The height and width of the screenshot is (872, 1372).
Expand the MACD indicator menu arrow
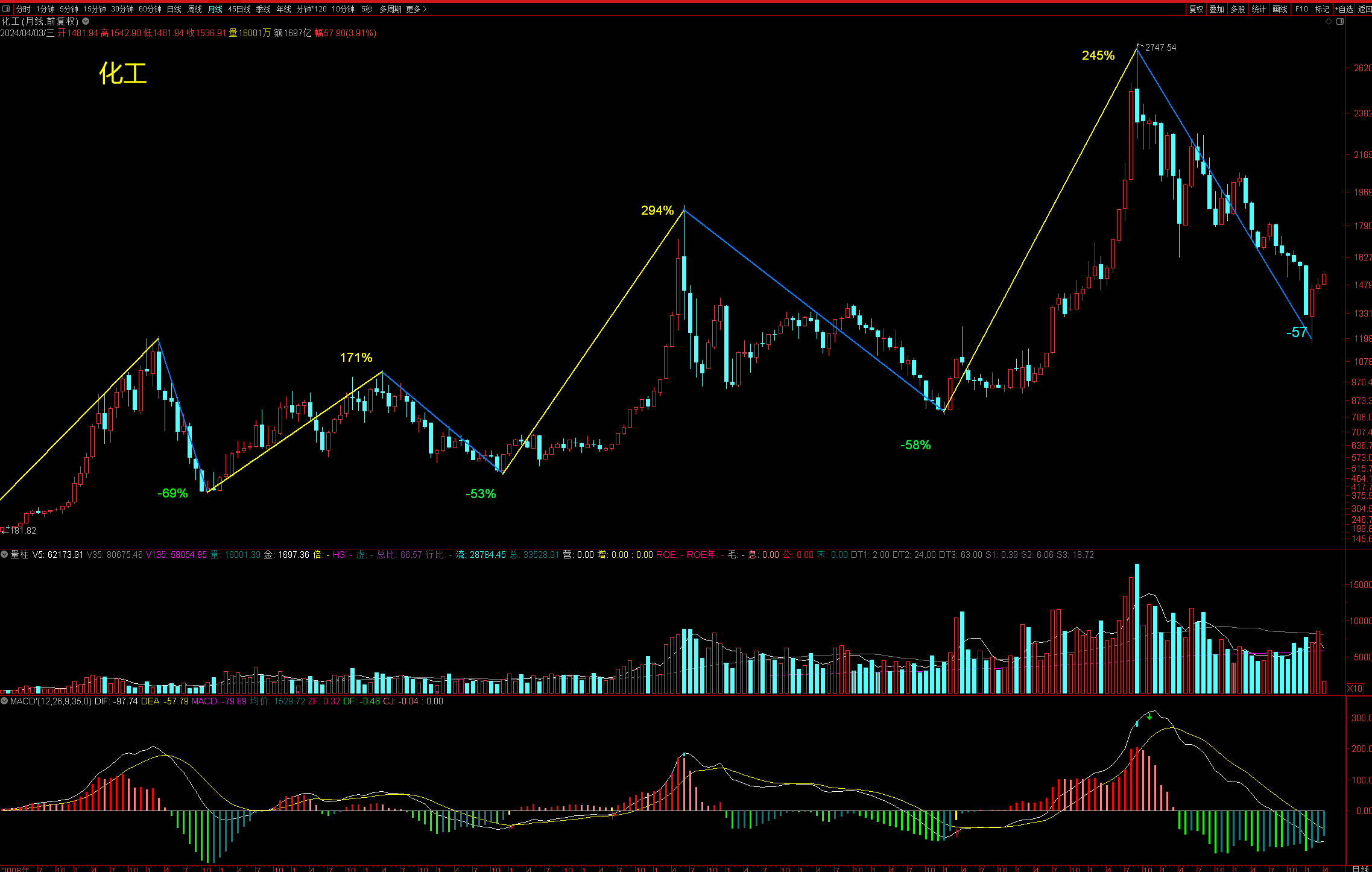tap(4, 701)
